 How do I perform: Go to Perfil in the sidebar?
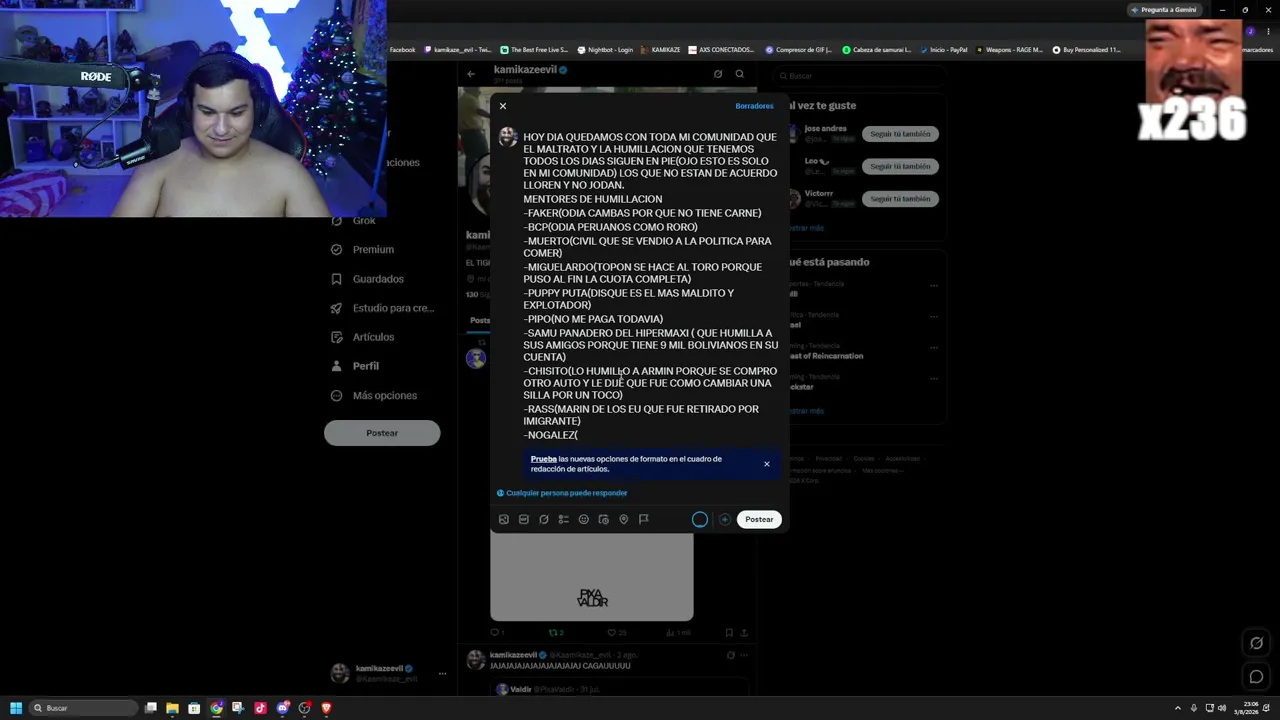(x=355, y=366)
